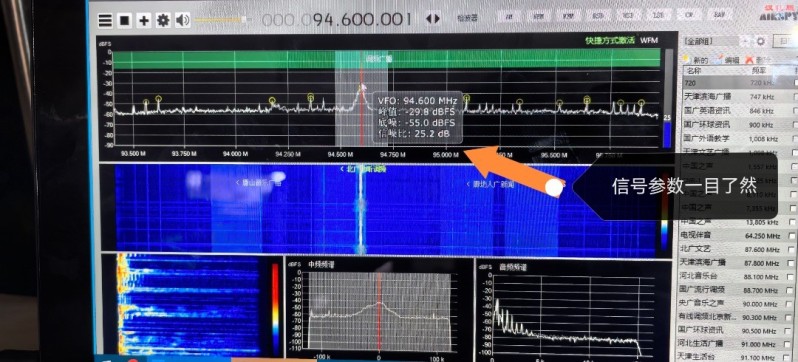
Task: Open frequency manager gear settings icon
Action: click(x=761, y=41)
